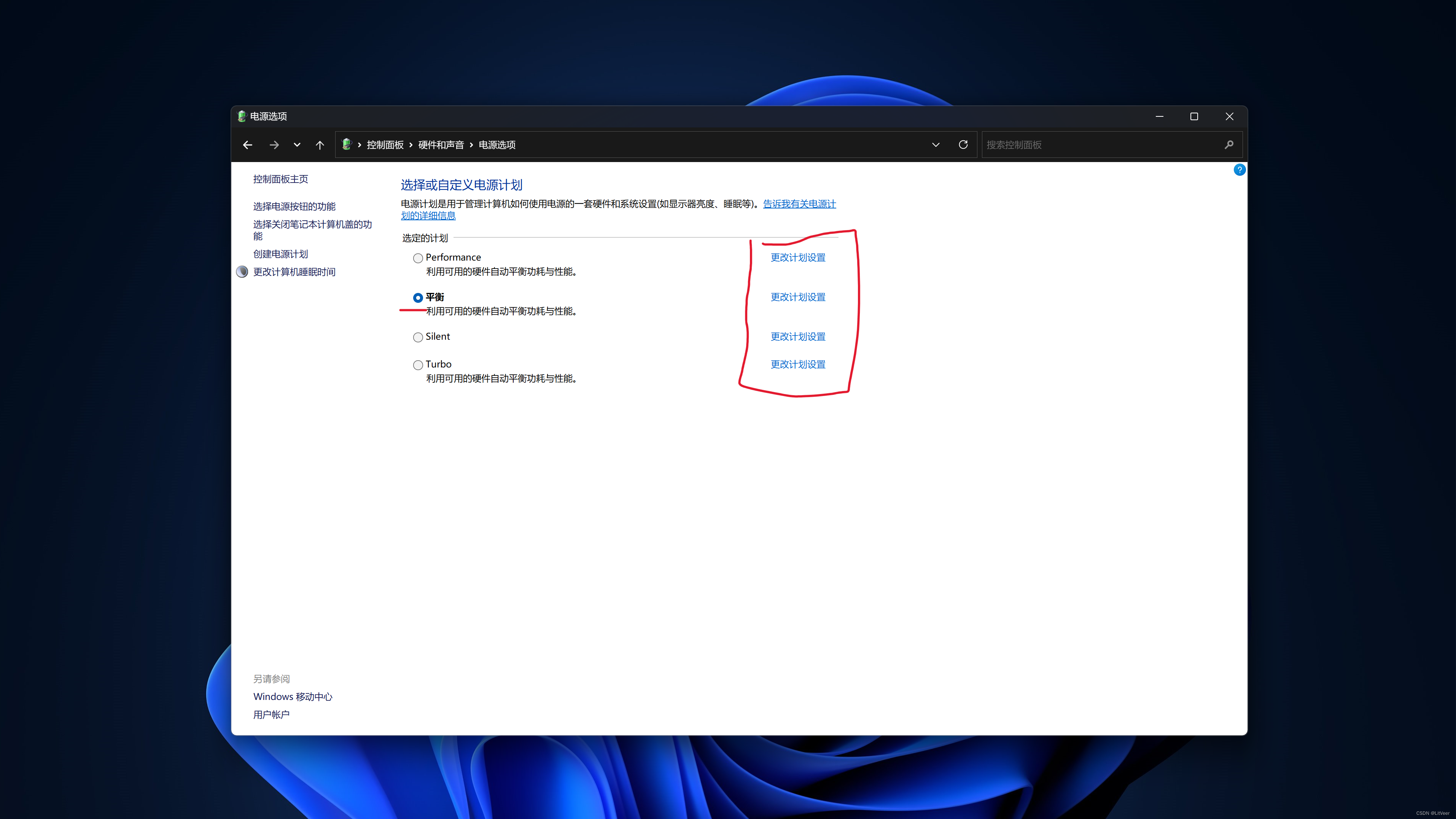Screen dimensions: 1456x819
Task: Go up one folder level
Action: point(320,145)
